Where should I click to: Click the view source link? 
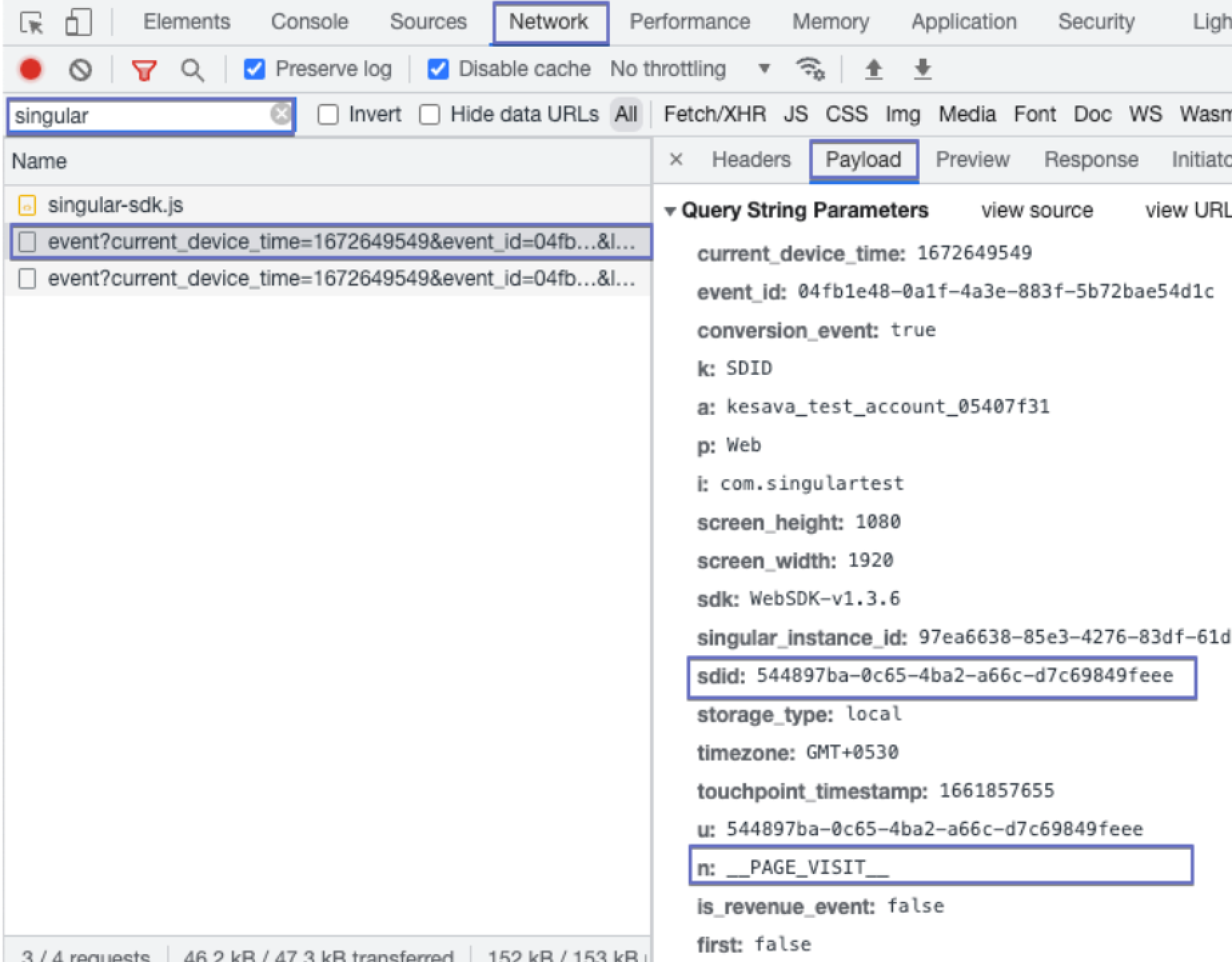1036,211
